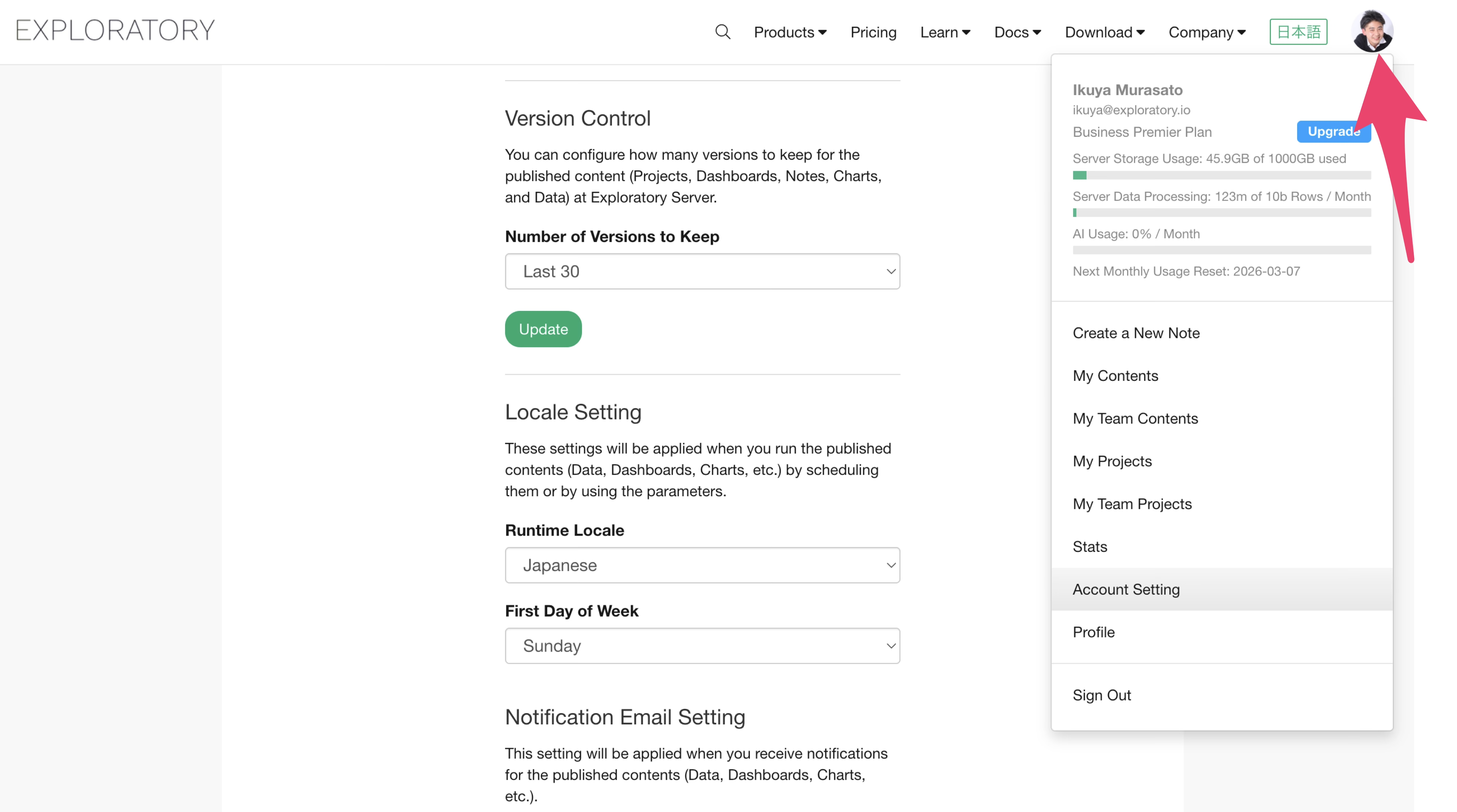Open the Learn dropdown menu
This screenshot has width=1457, height=812.
point(944,32)
